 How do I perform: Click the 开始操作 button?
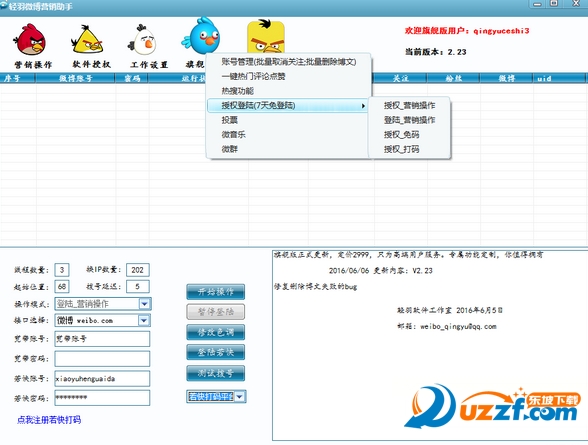tap(216, 292)
